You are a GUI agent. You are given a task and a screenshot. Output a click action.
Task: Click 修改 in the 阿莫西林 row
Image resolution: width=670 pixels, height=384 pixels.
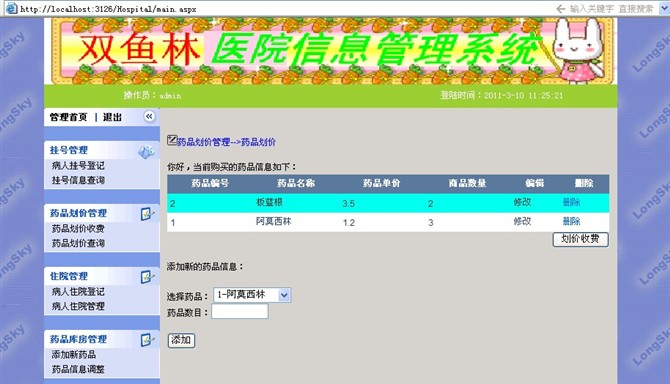pos(522,221)
